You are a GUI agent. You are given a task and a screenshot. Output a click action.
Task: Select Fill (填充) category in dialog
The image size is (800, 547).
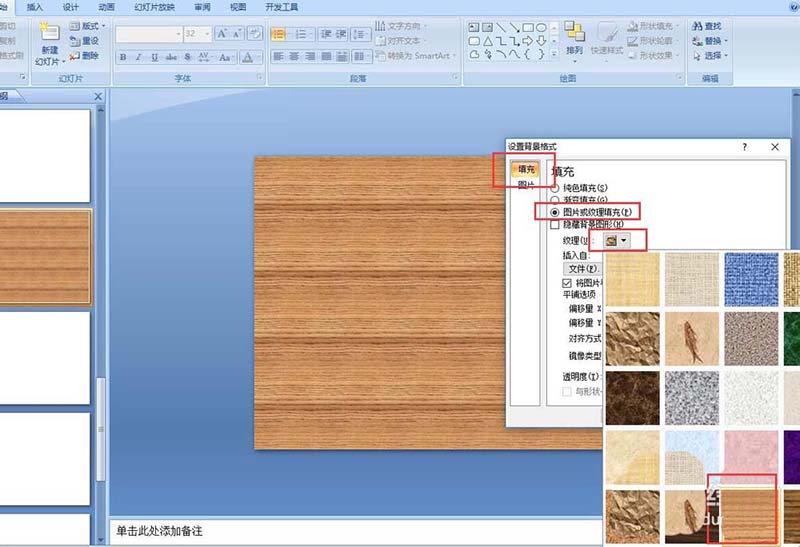526,169
